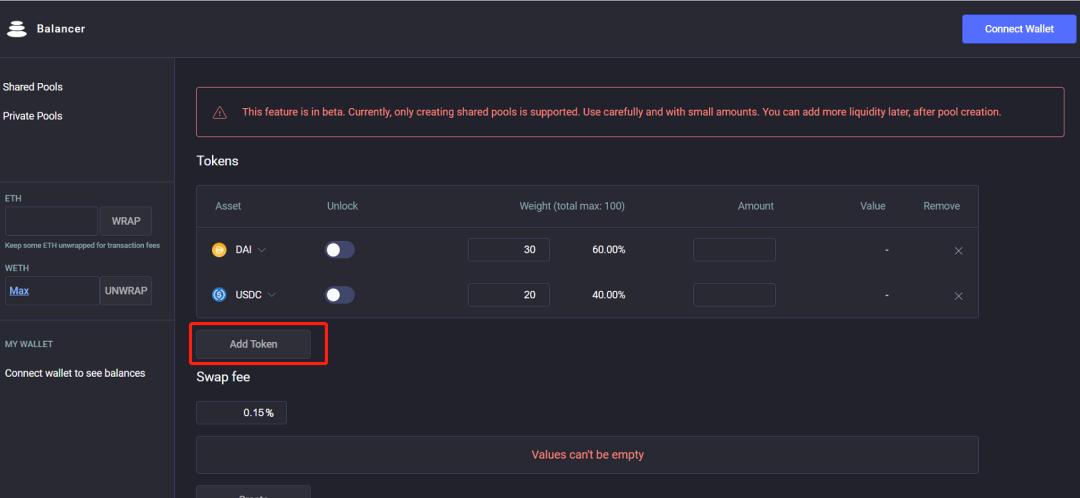
Task: Open the USDC asset dropdown chevron
Action: tap(271, 295)
